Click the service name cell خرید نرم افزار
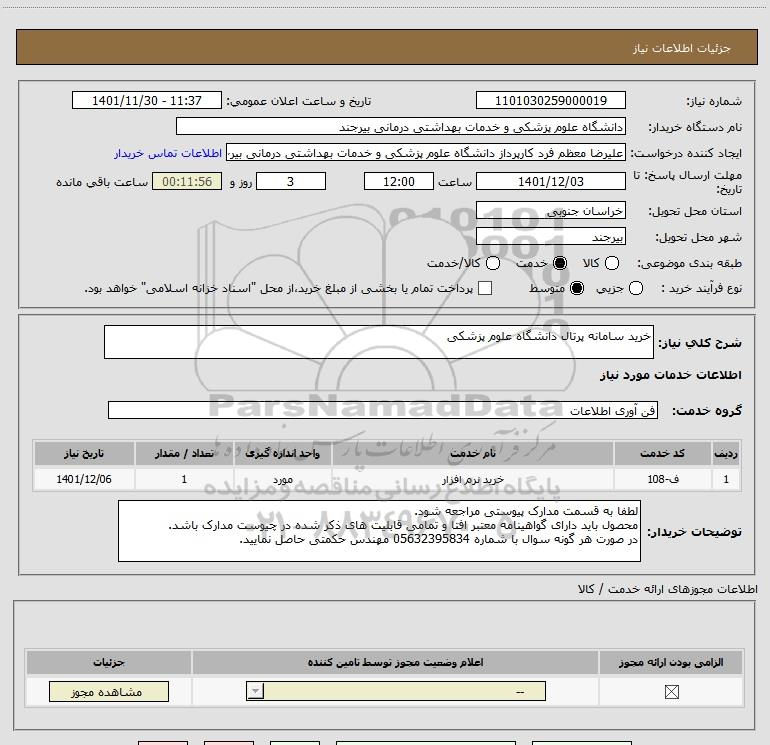Screen dimensions: 770x745 pyautogui.click(x=472, y=479)
